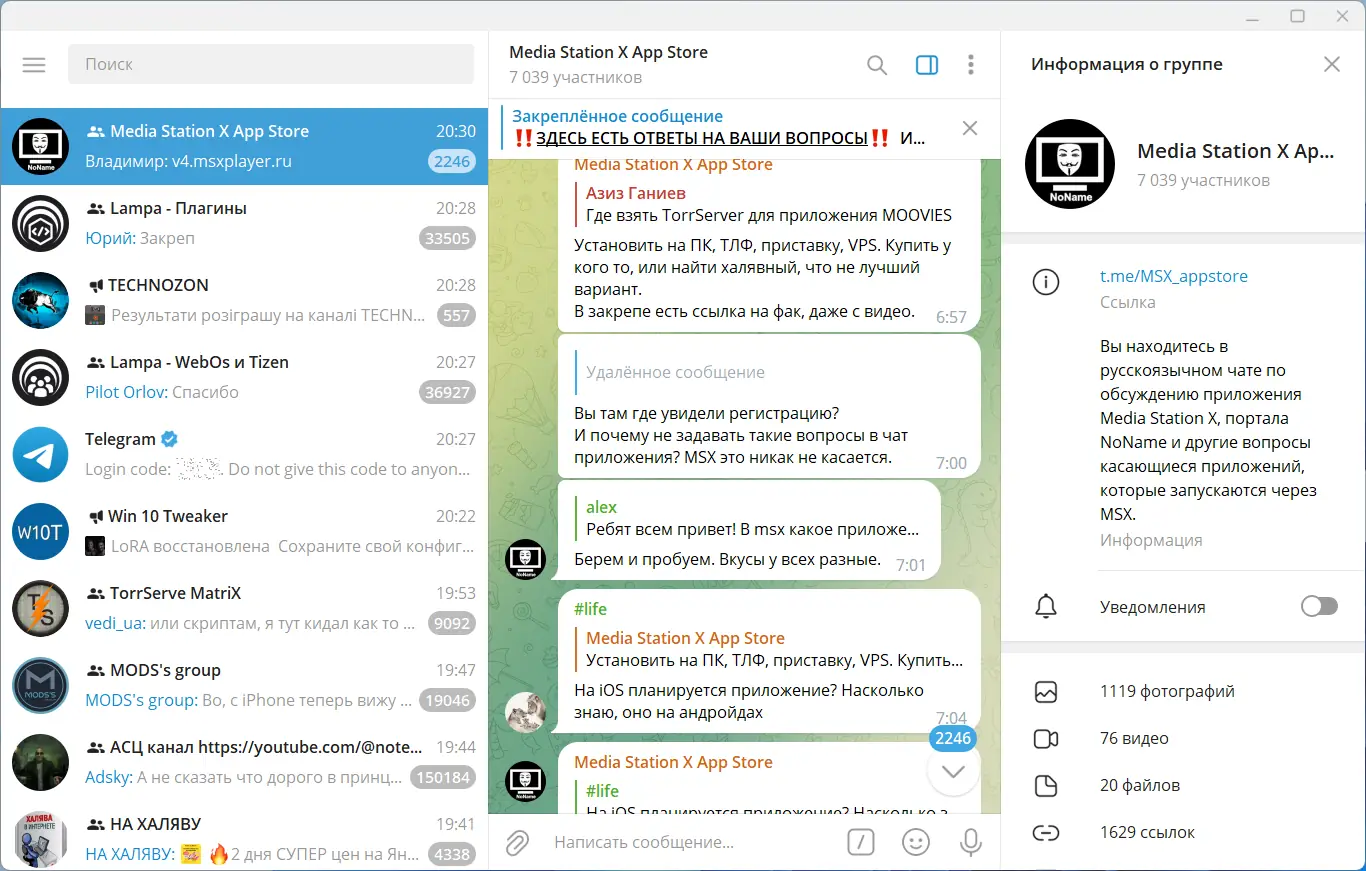Toggle notifications for the group

[x=1319, y=606]
